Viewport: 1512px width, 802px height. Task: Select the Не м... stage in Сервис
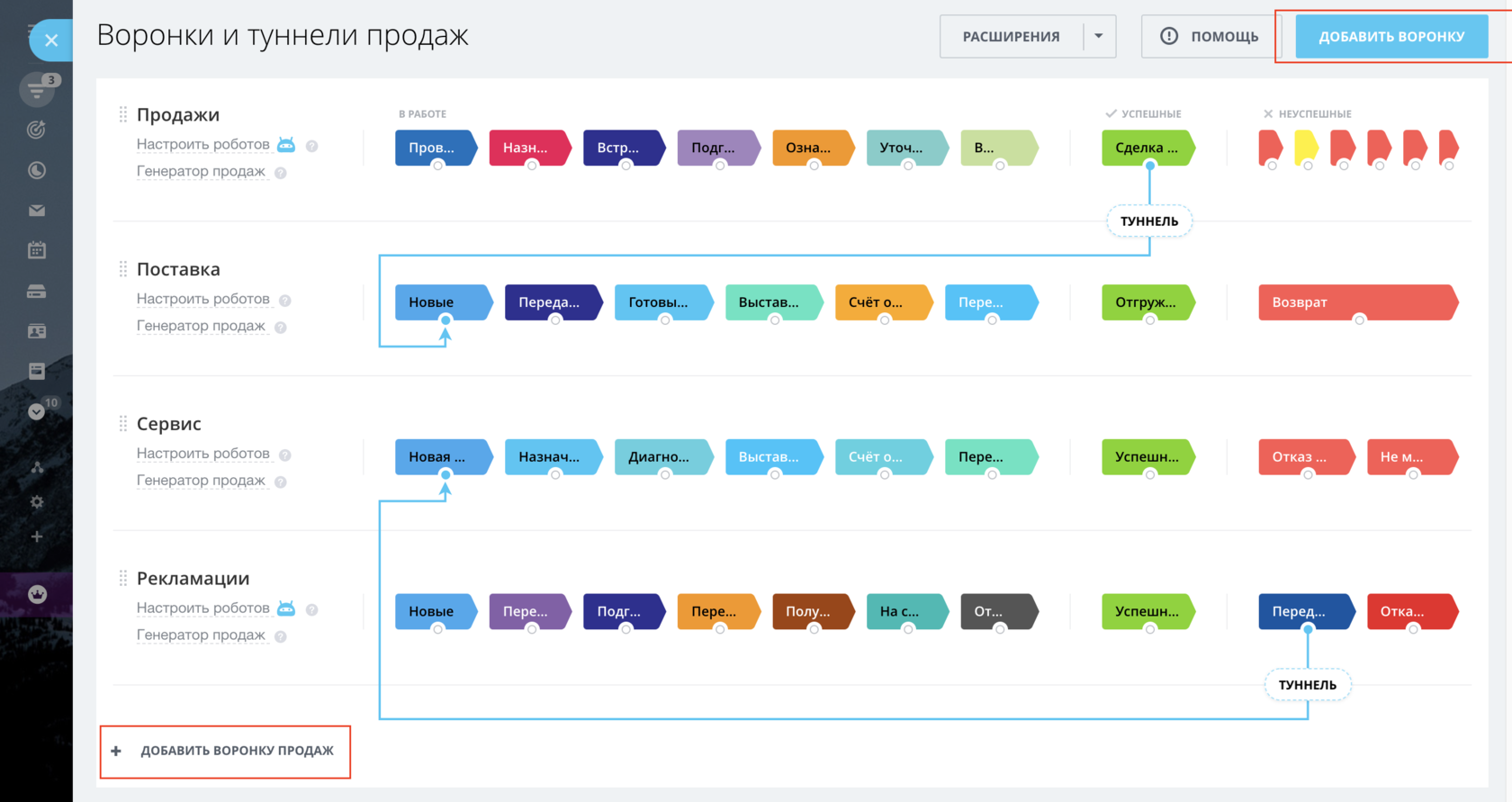click(1412, 457)
